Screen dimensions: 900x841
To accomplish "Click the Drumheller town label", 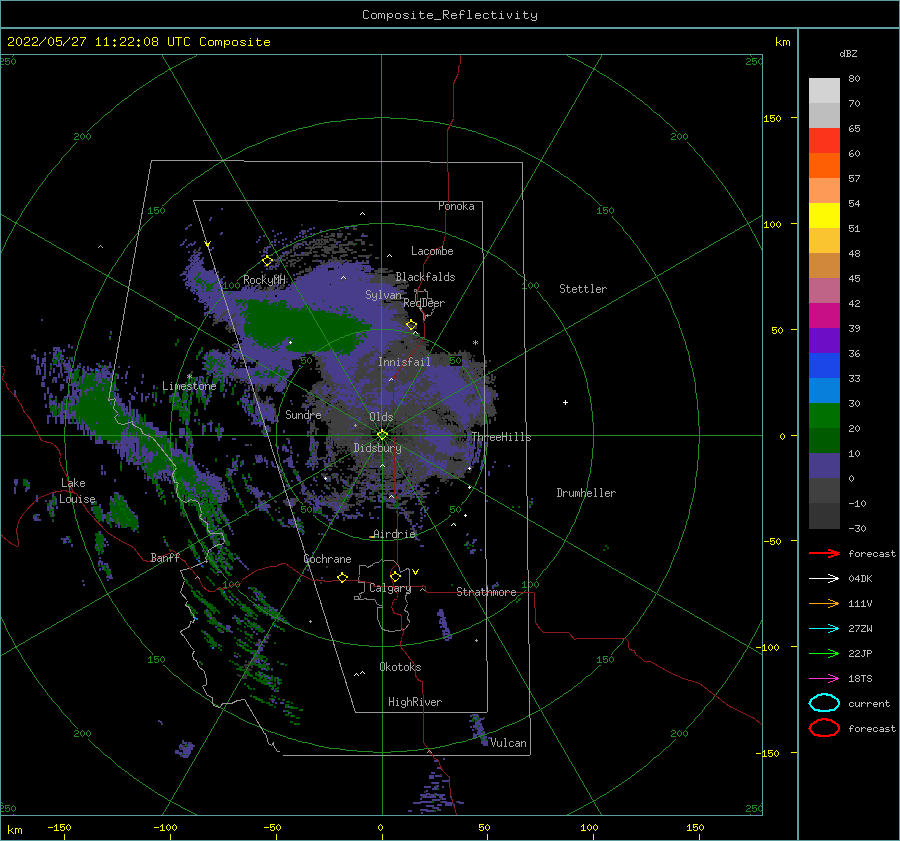I will click(x=586, y=493).
